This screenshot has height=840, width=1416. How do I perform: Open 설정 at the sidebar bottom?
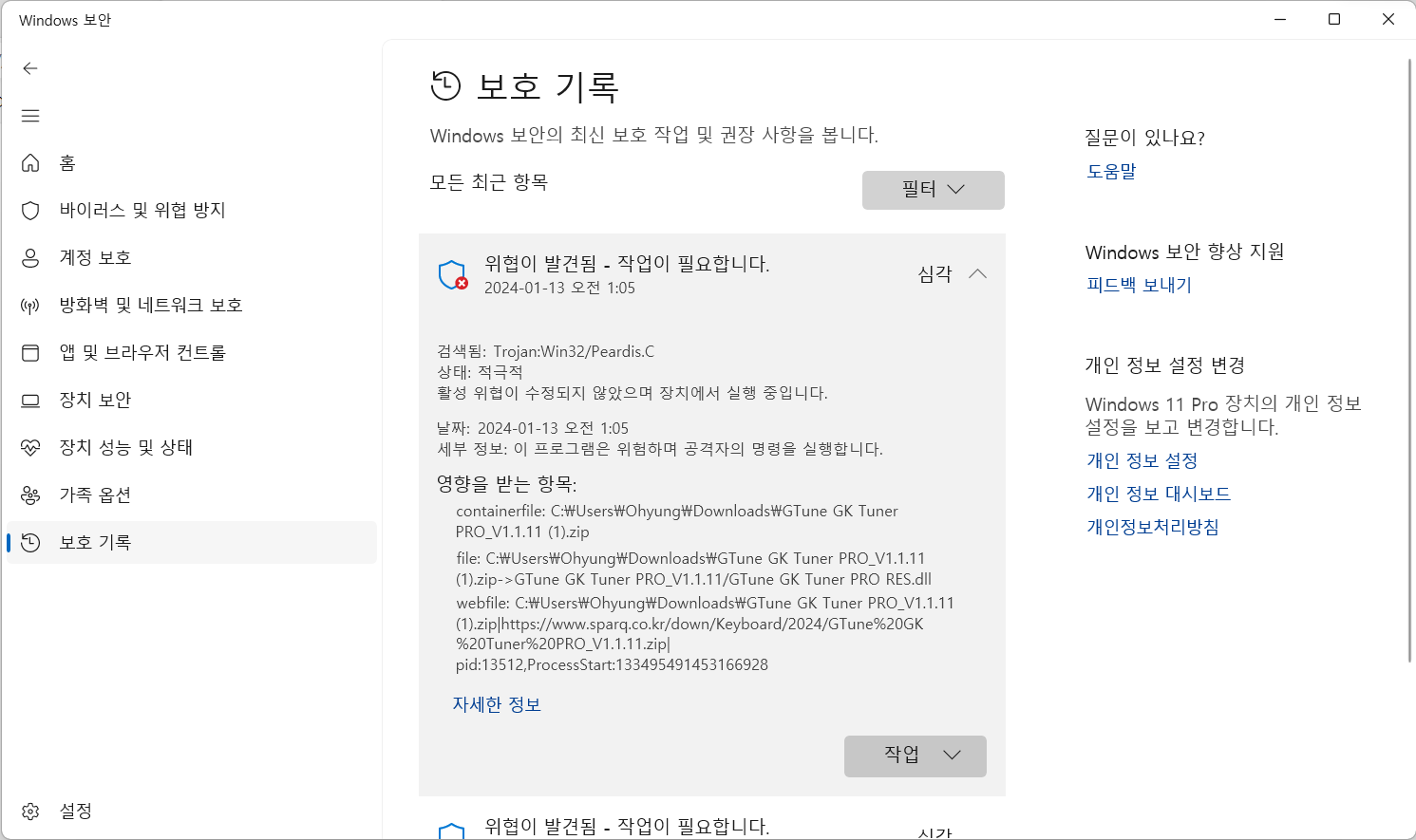pos(192,812)
